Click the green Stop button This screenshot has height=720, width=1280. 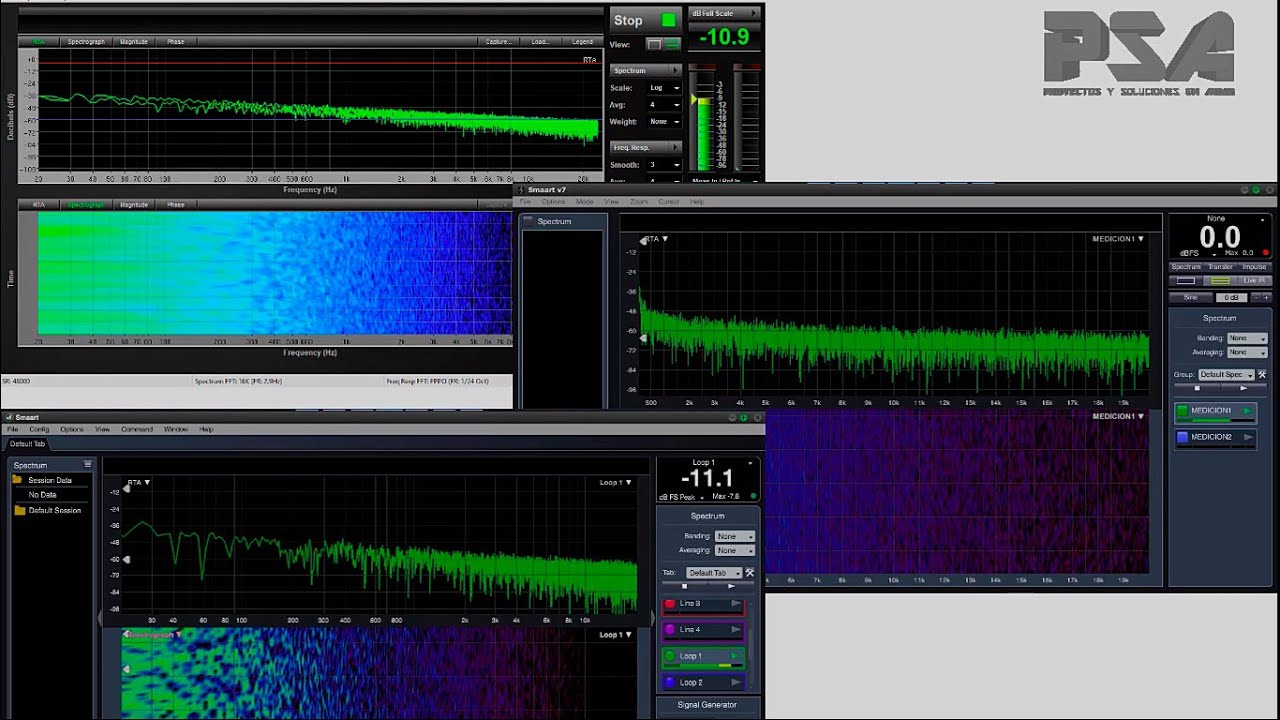pyautogui.click(x=645, y=20)
